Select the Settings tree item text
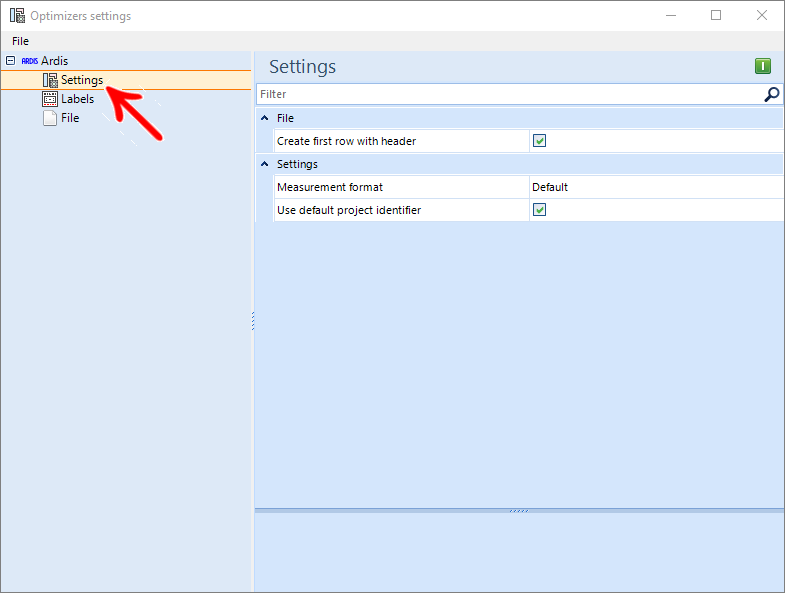Image resolution: width=785 pixels, height=593 pixels. click(82, 80)
